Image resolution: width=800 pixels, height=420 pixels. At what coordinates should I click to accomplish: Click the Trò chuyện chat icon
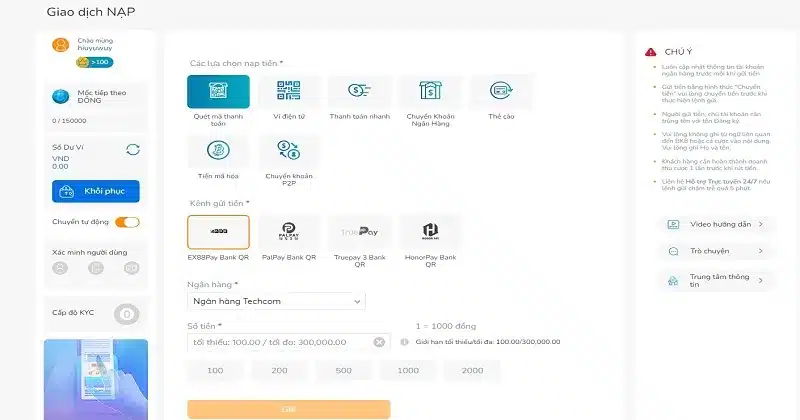tap(673, 251)
